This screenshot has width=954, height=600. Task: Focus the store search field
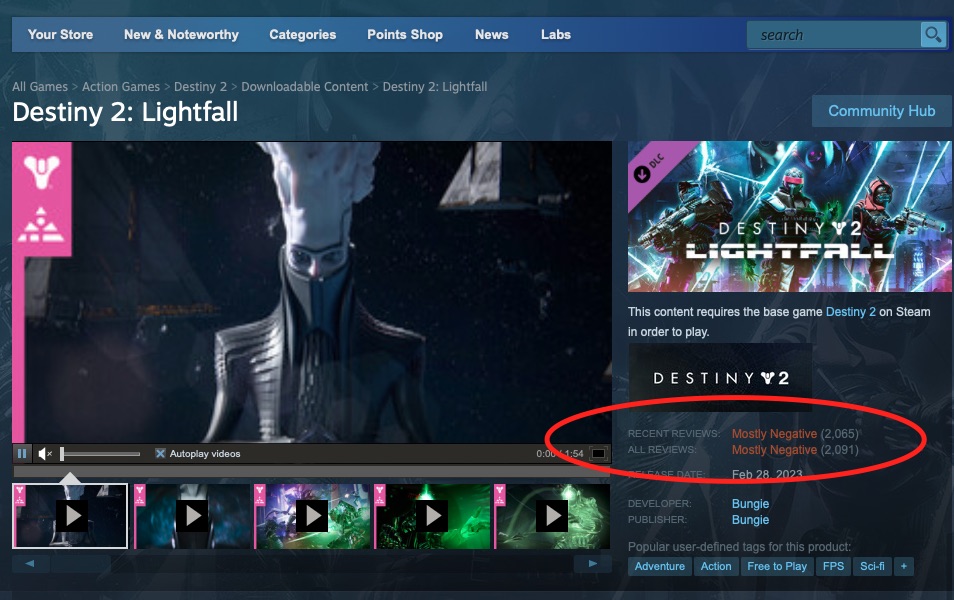[x=834, y=35]
